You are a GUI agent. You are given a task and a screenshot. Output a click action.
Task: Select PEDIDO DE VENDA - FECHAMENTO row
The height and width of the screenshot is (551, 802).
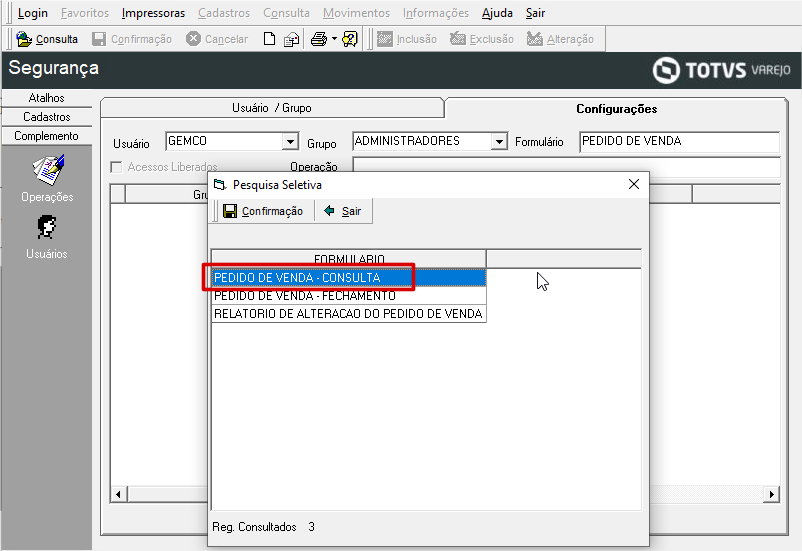point(349,296)
